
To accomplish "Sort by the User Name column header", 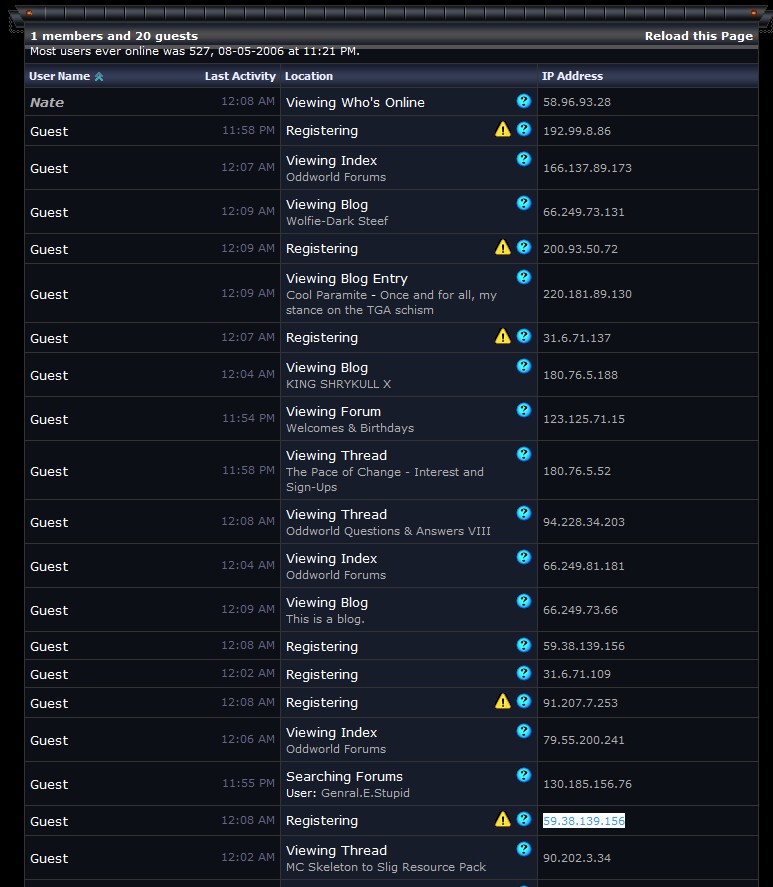I will coord(59,76).
